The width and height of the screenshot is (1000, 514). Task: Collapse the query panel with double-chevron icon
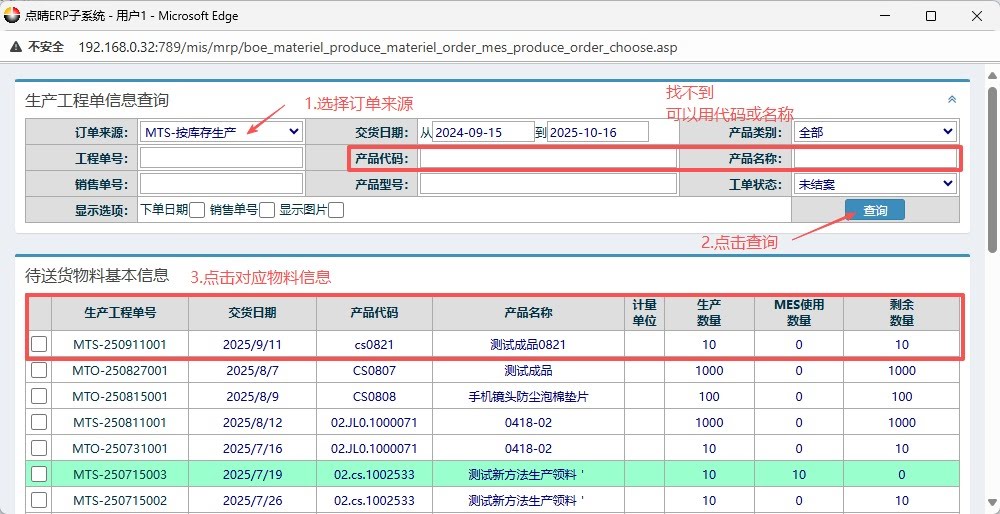[x=951, y=100]
